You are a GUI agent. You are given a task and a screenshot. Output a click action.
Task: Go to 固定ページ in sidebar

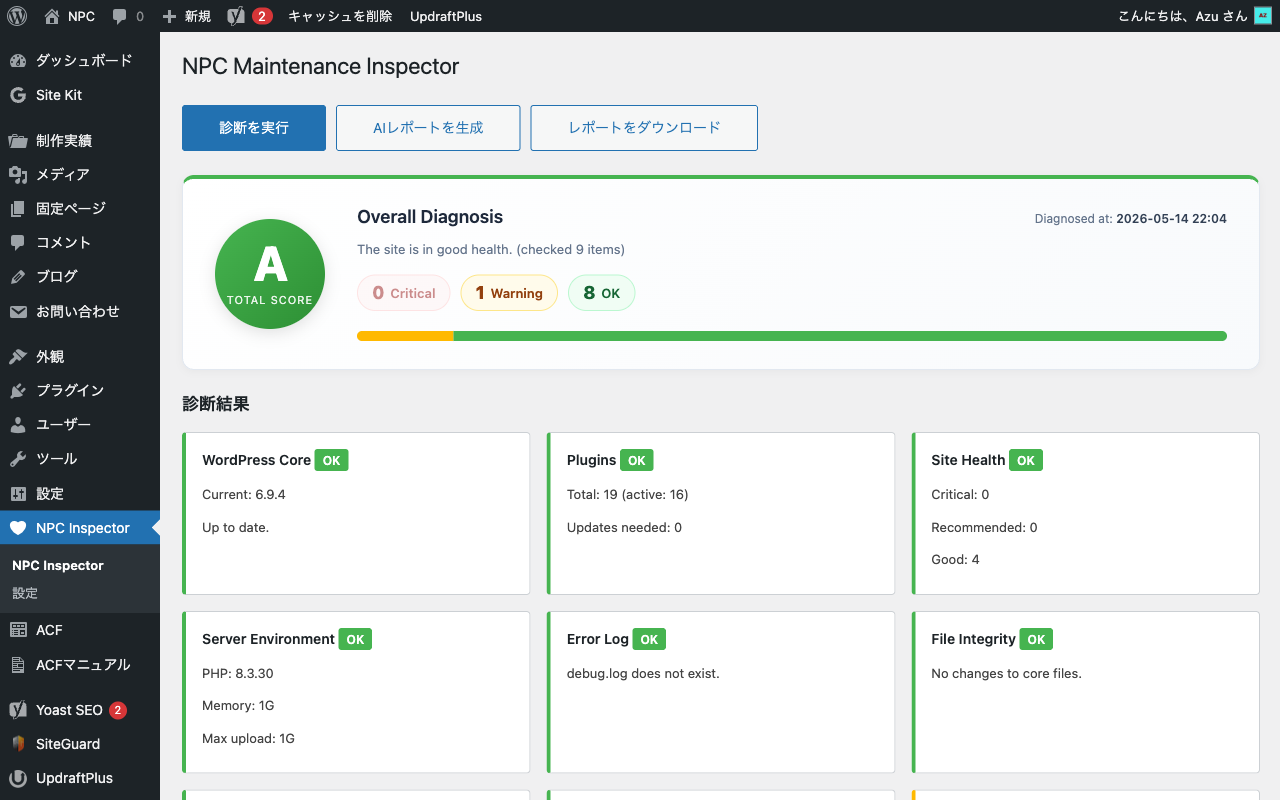pos(80,209)
